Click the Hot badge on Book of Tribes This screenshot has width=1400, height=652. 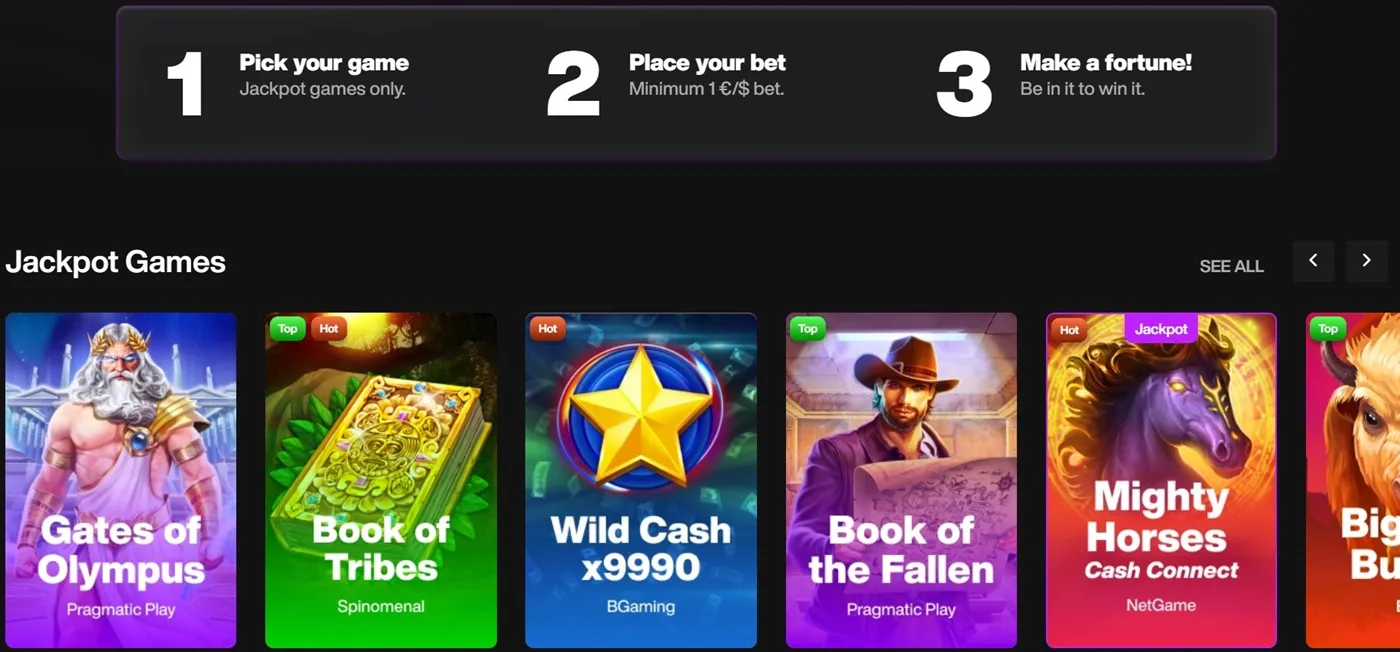point(329,328)
